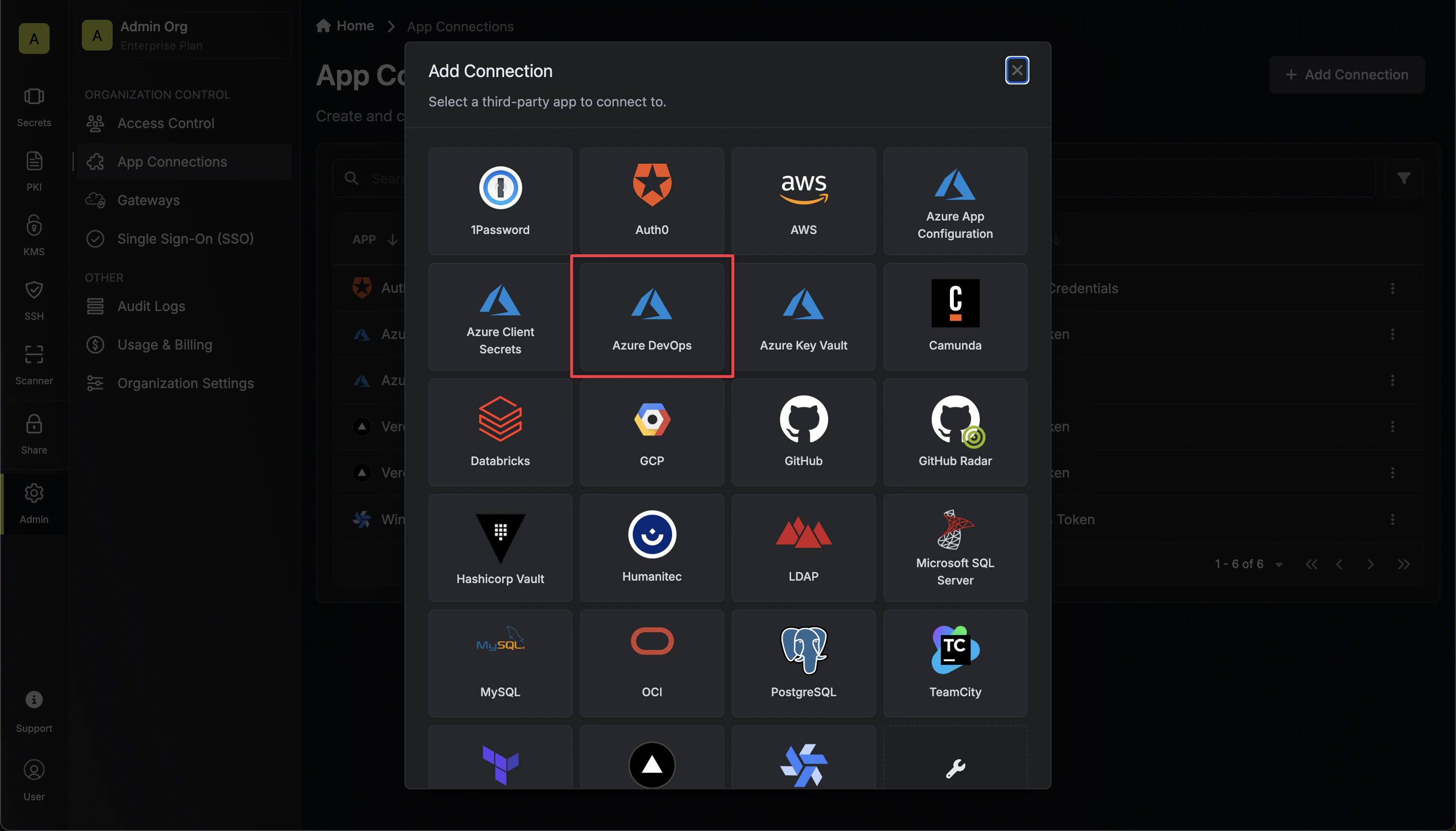Image resolution: width=1456 pixels, height=831 pixels.
Task: Open row options for the last Token row
Action: (1392, 519)
